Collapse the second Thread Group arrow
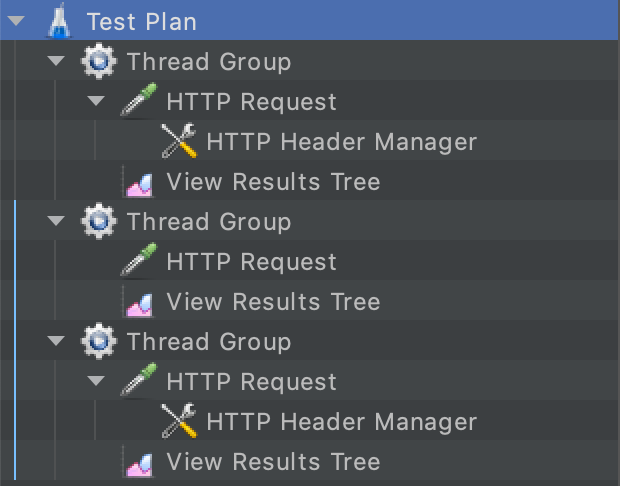The width and height of the screenshot is (620, 486). 56,222
